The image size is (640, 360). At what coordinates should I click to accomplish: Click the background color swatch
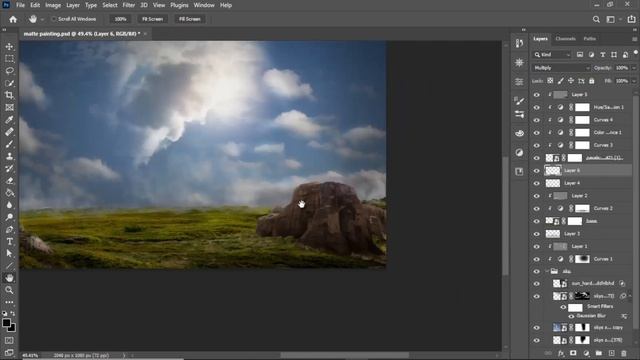[12, 327]
